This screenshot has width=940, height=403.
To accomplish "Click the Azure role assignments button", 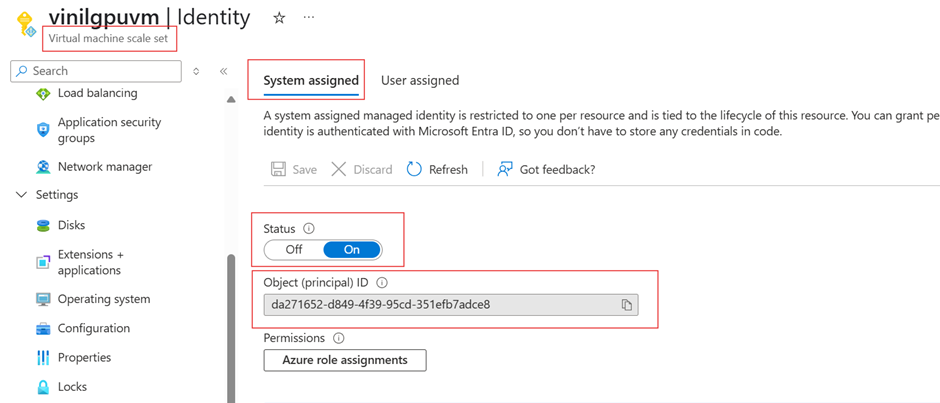I will click(345, 360).
